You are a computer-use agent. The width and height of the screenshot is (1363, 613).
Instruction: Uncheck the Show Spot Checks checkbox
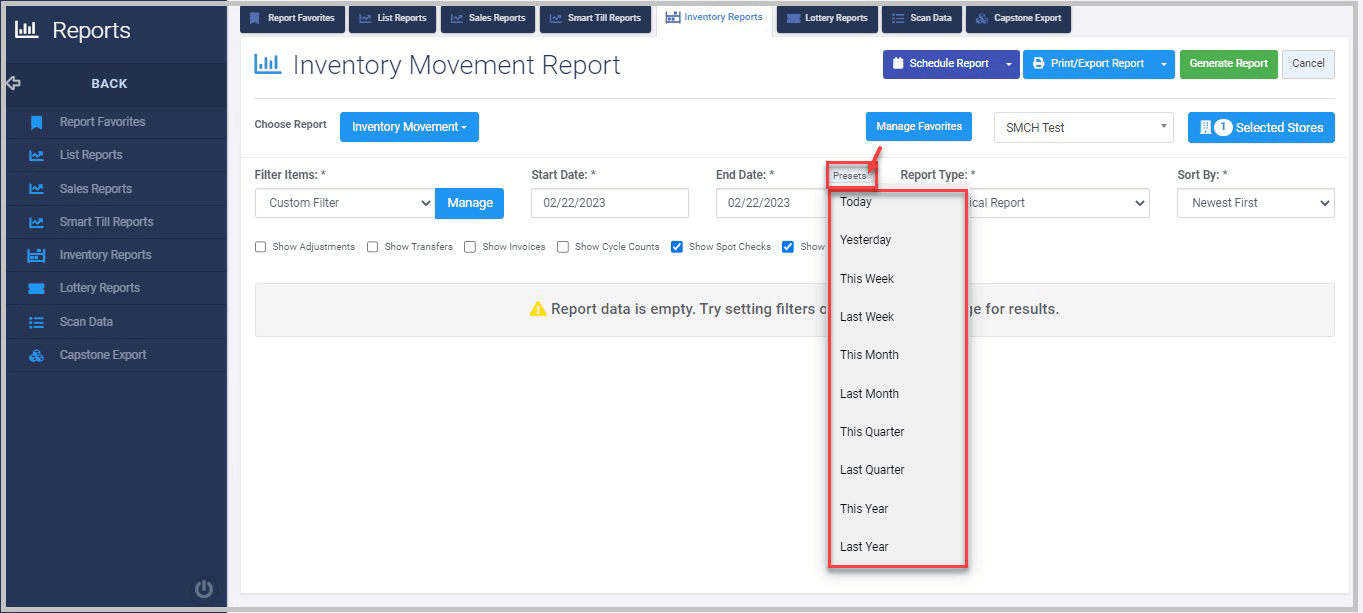coord(677,246)
